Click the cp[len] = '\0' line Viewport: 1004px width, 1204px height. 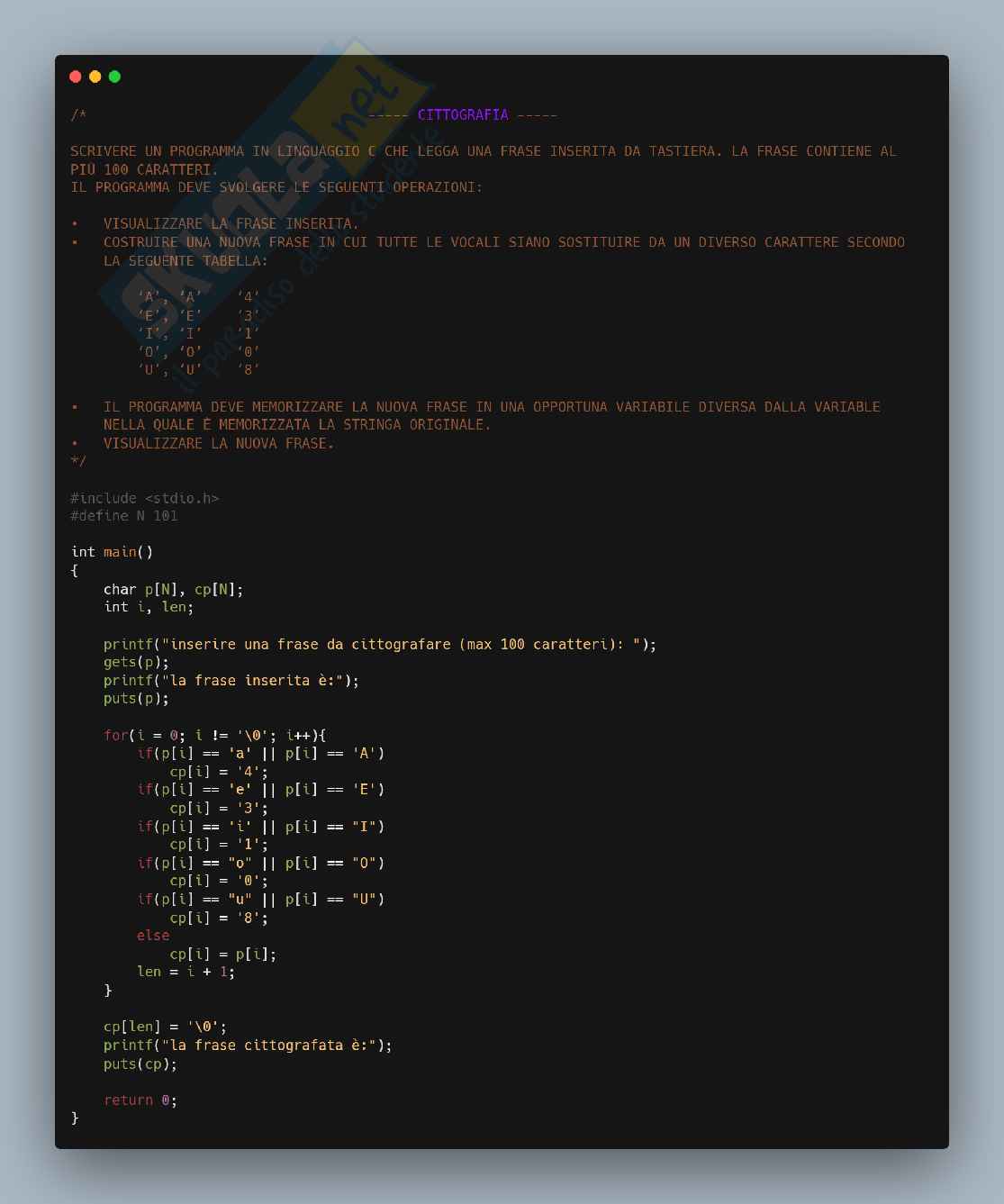click(165, 1027)
